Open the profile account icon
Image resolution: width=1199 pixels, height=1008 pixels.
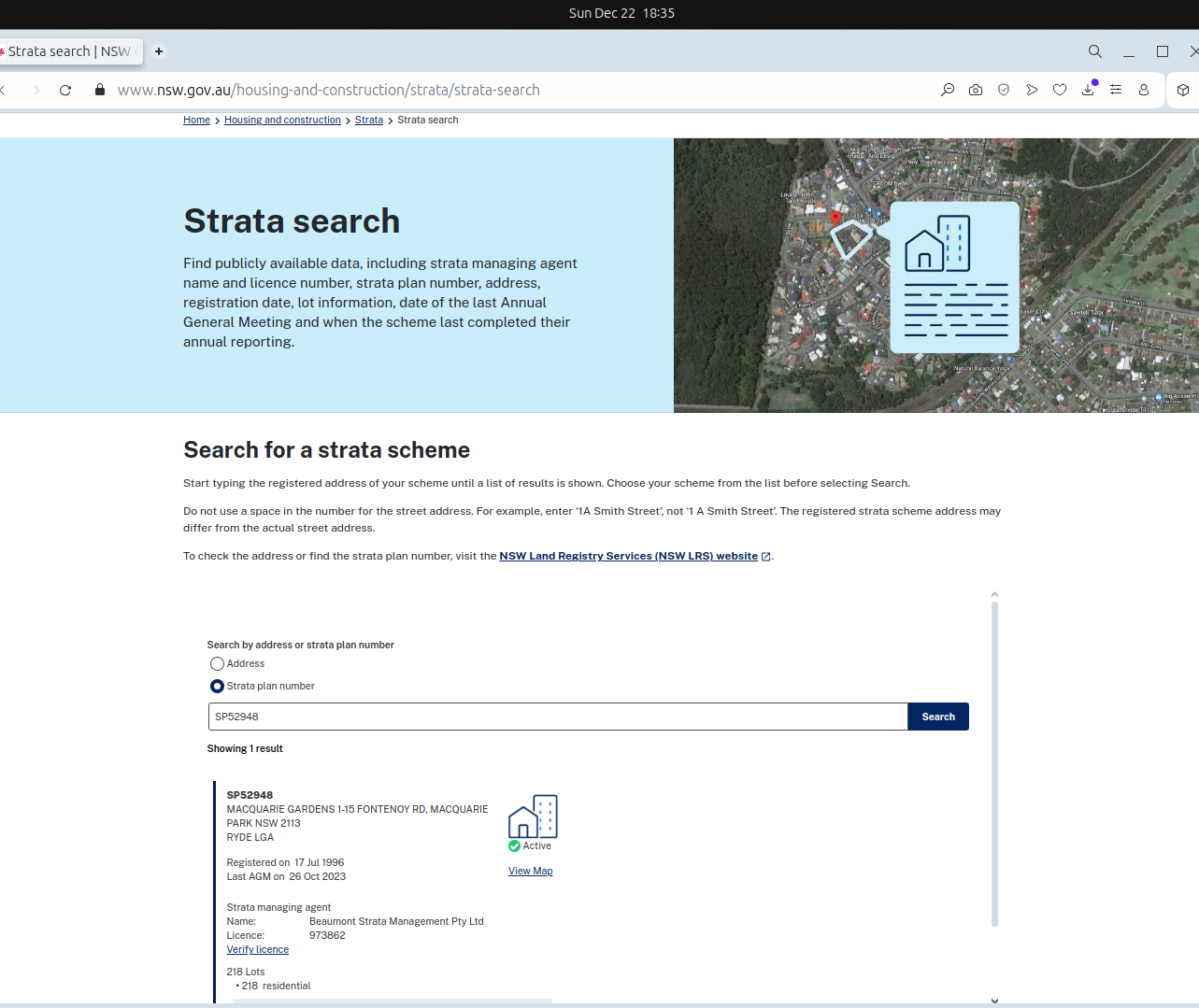[x=1144, y=90]
